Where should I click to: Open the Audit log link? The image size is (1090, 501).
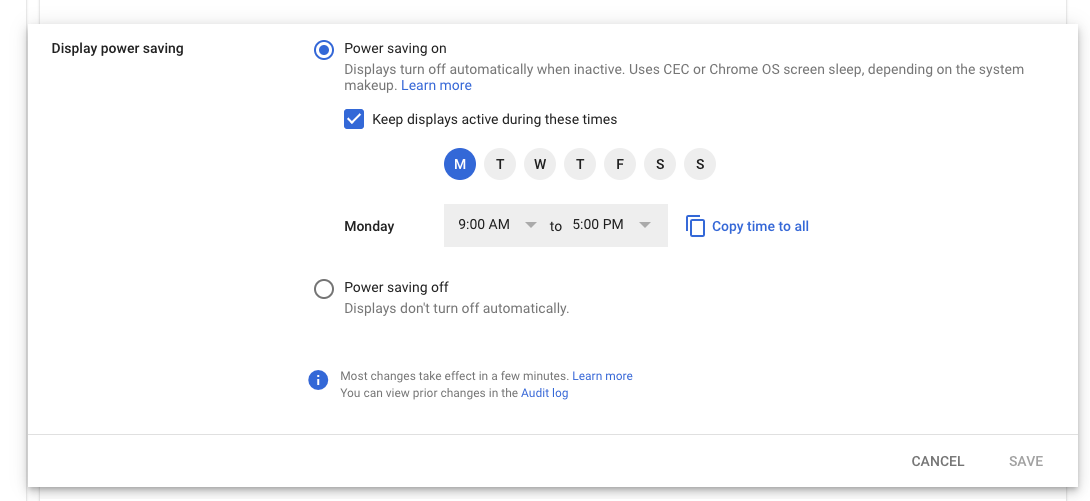point(544,393)
